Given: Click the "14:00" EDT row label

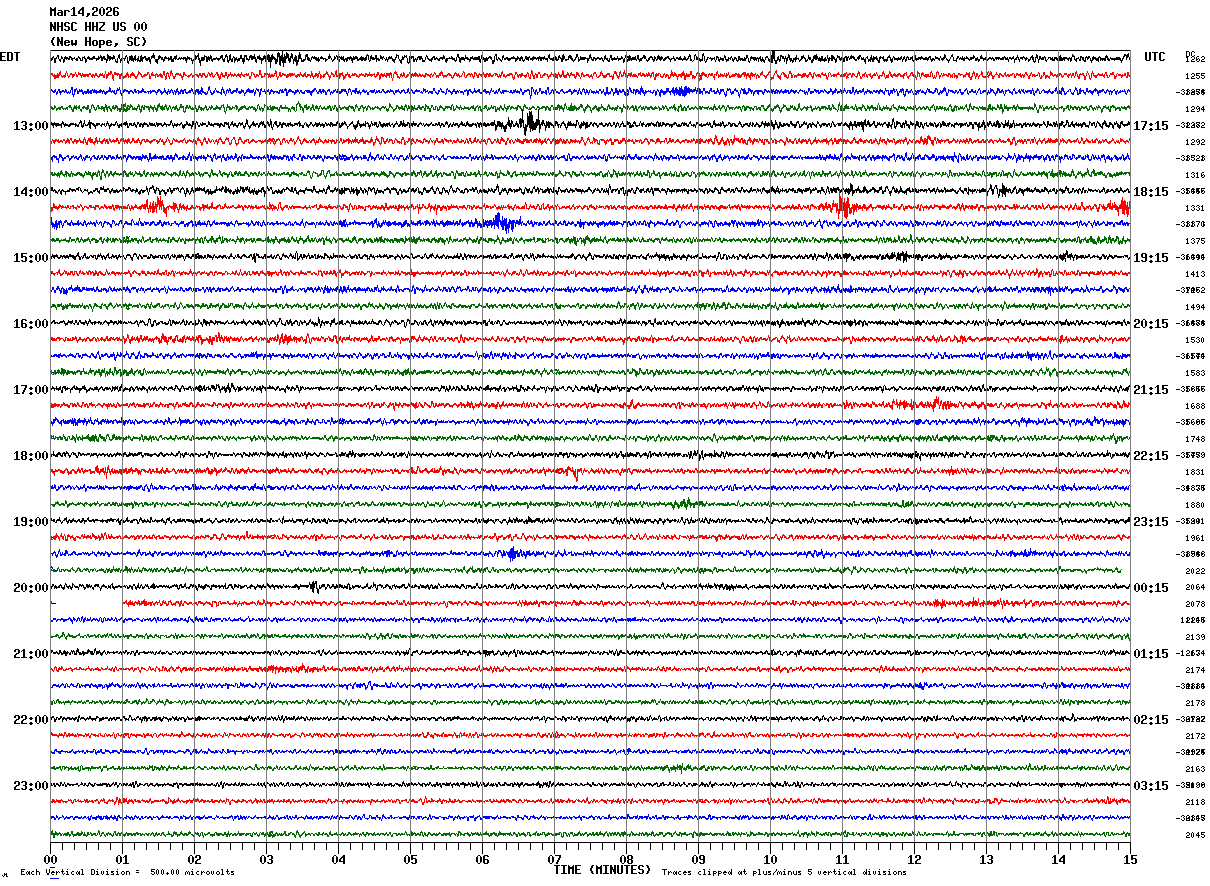Looking at the screenshot, I should 31,192.
